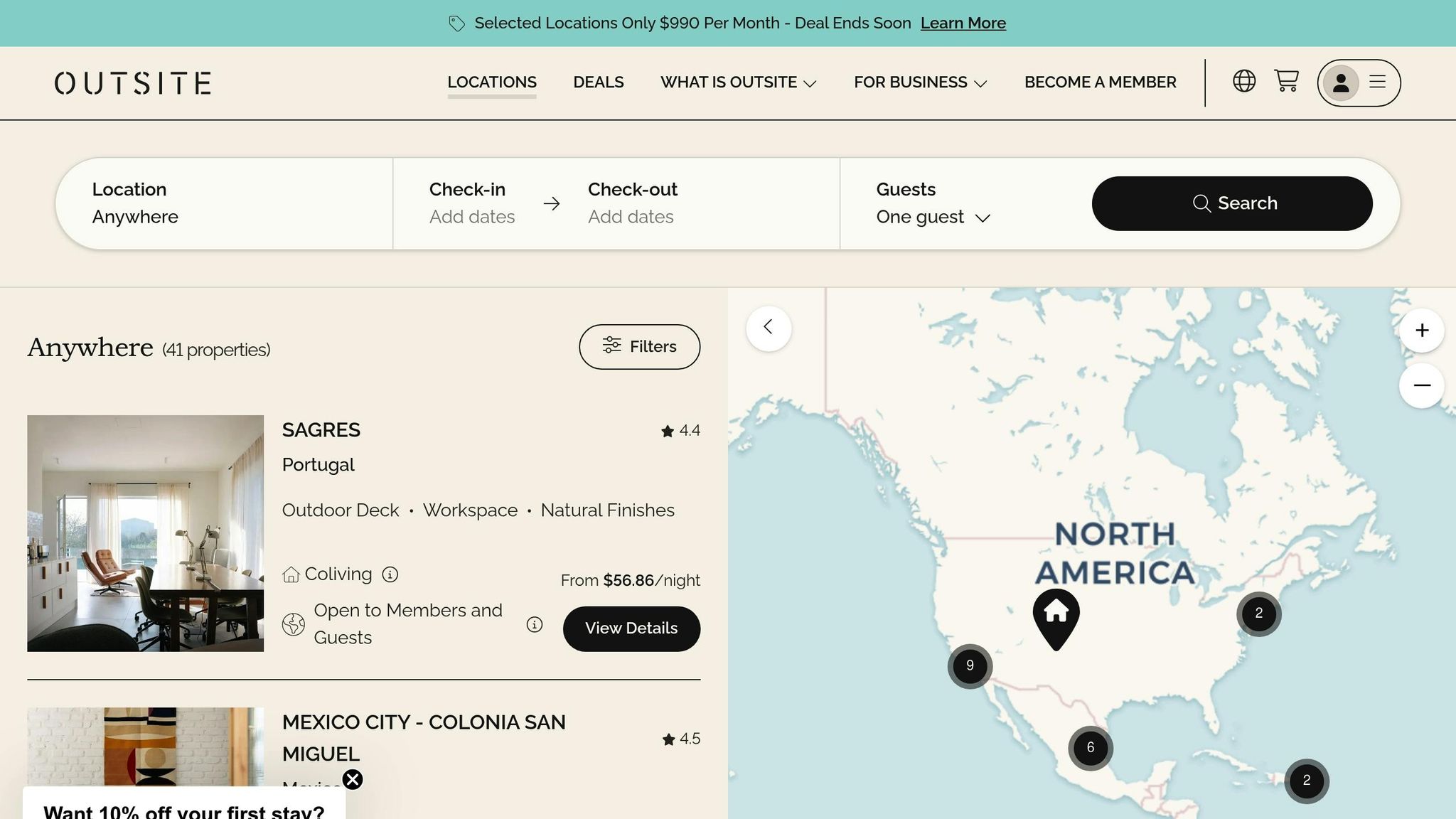Click the Outdoor Deck amenity text

[x=341, y=510]
